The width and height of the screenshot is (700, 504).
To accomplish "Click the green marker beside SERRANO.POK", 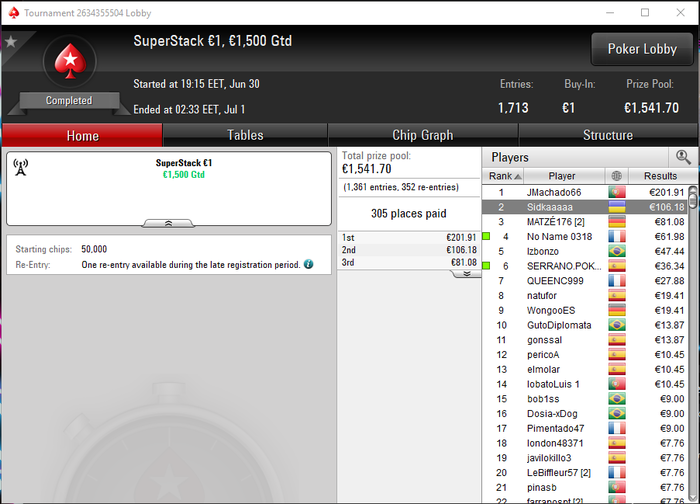I will pos(487,266).
